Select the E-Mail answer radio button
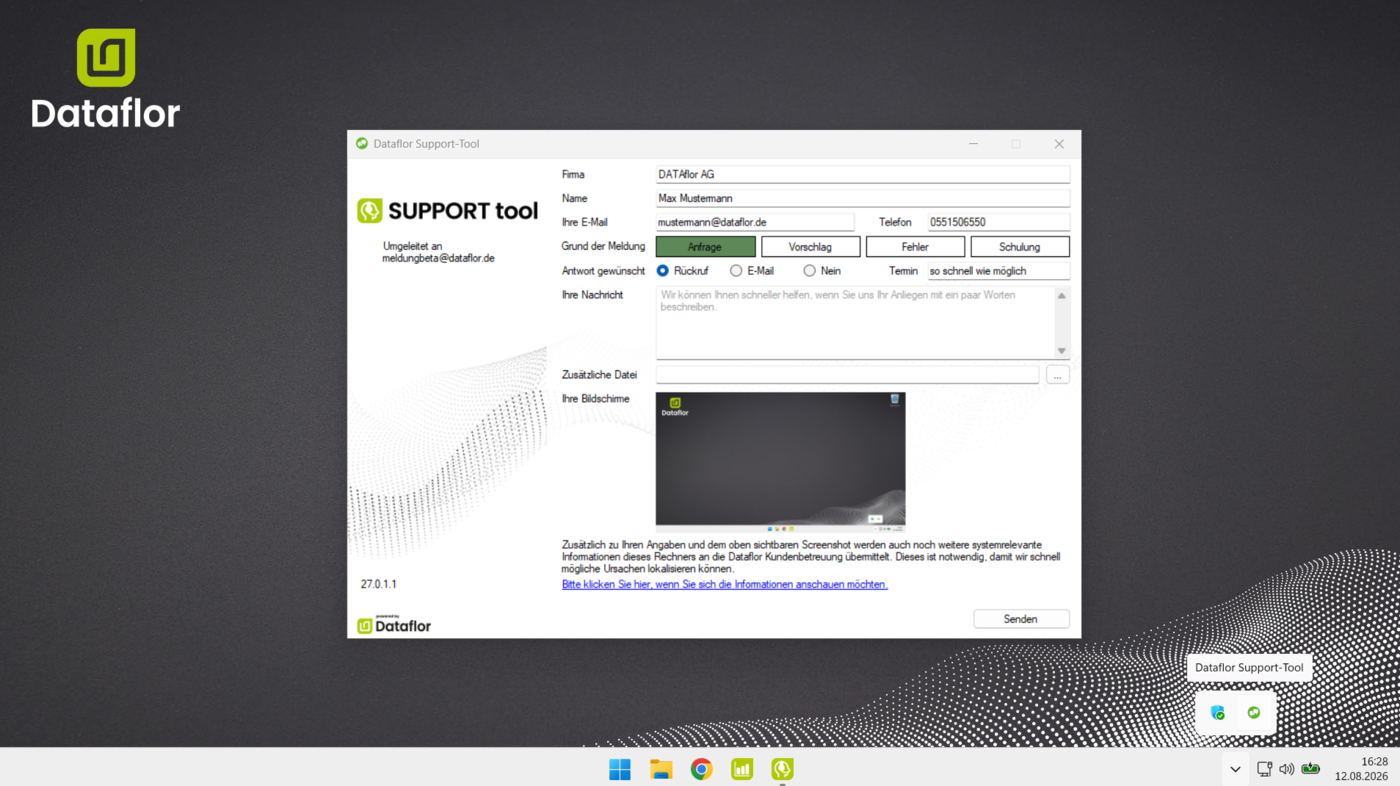 [736, 271]
